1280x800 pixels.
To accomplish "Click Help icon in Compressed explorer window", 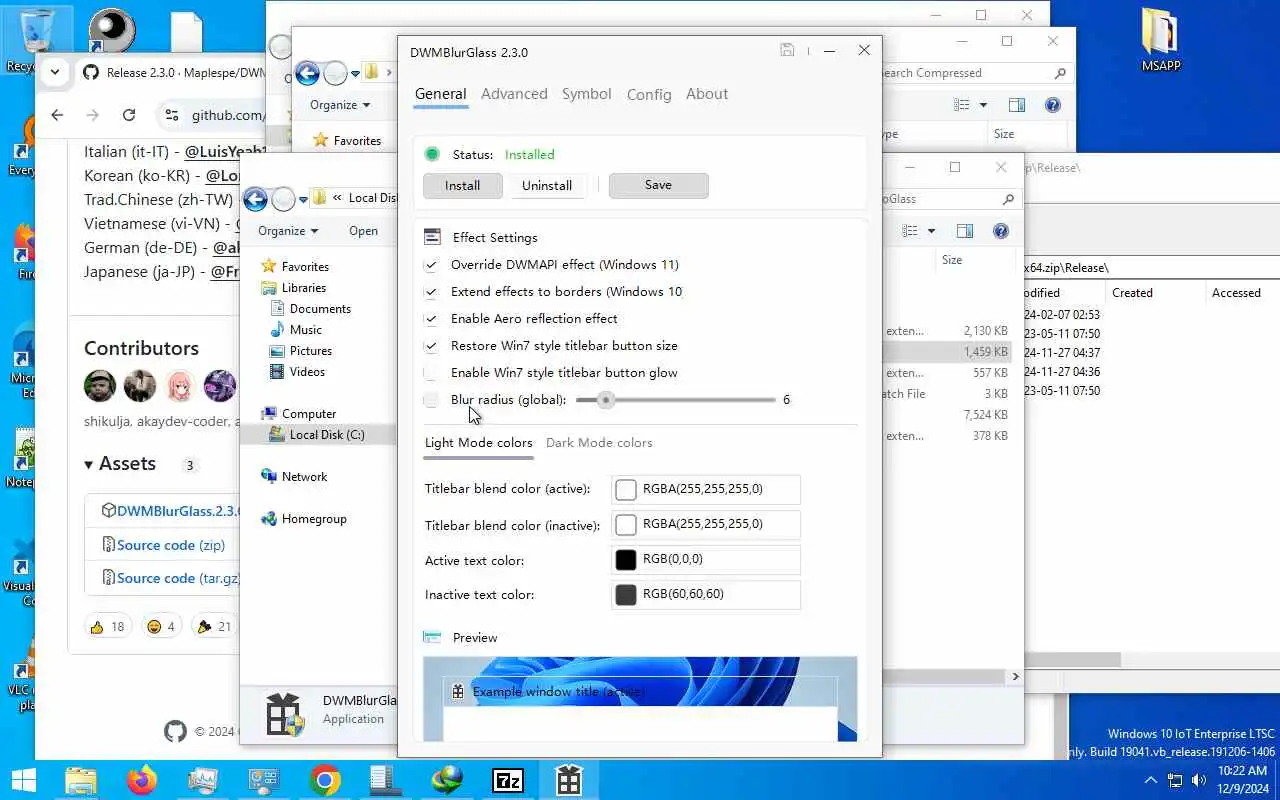I will click(1052, 105).
